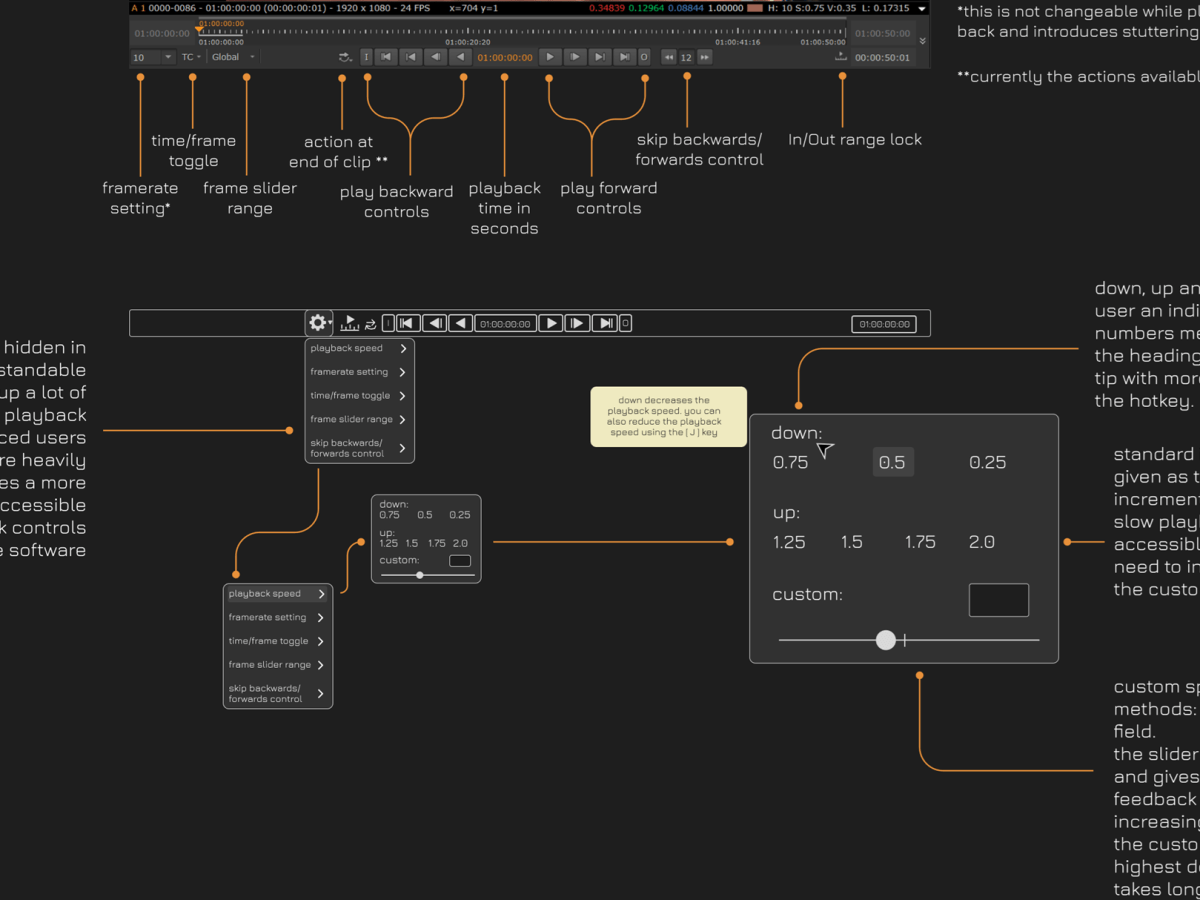Toggle the TC time/frame dropdown
The width and height of the screenshot is (1200, 900).
(191, 57)
